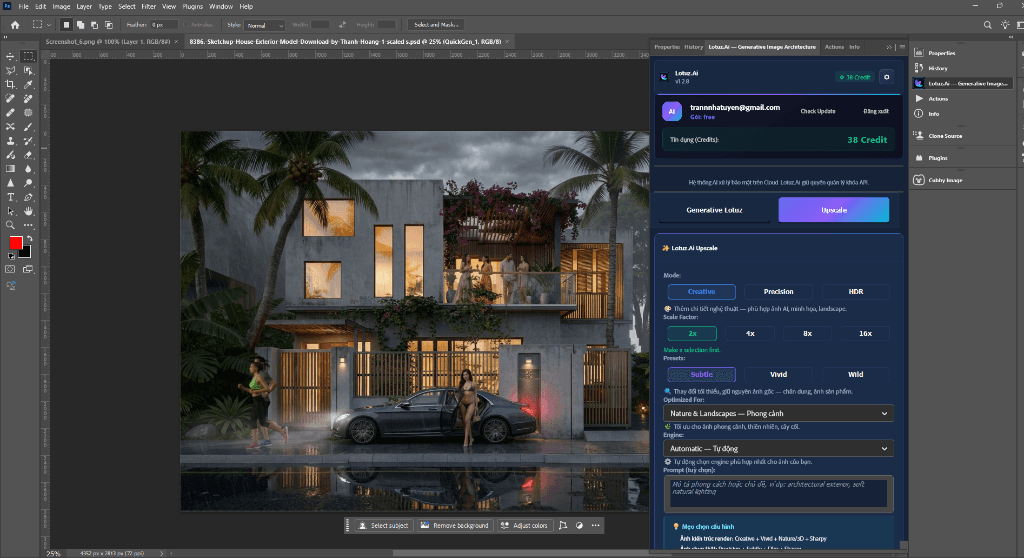Select the Move tool
The height and width of the screenshot is (558, 1024).
tap(10, 56)
